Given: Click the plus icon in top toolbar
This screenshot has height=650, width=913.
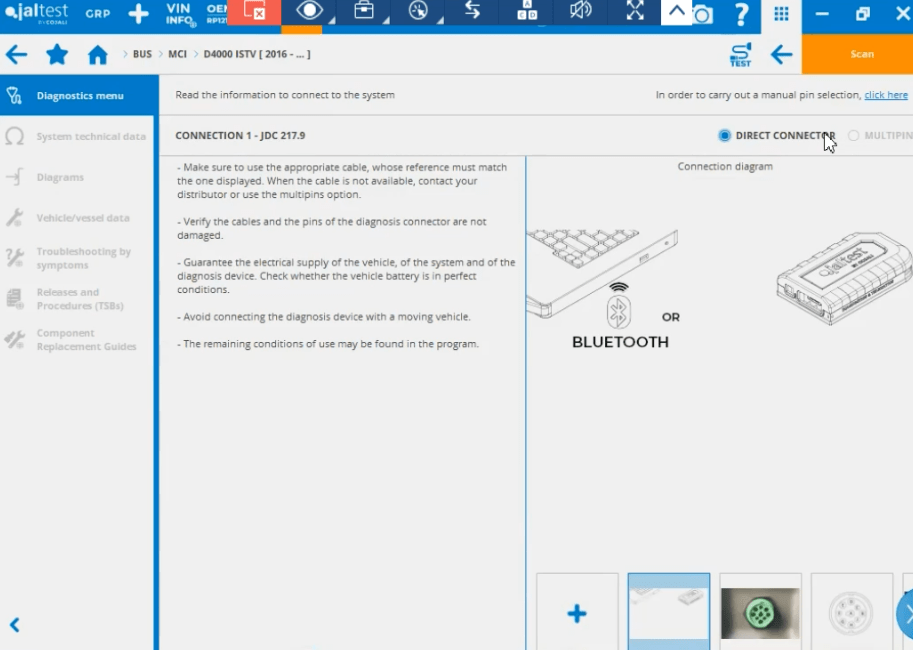Looking at the screenshot, I should (138, 14).
